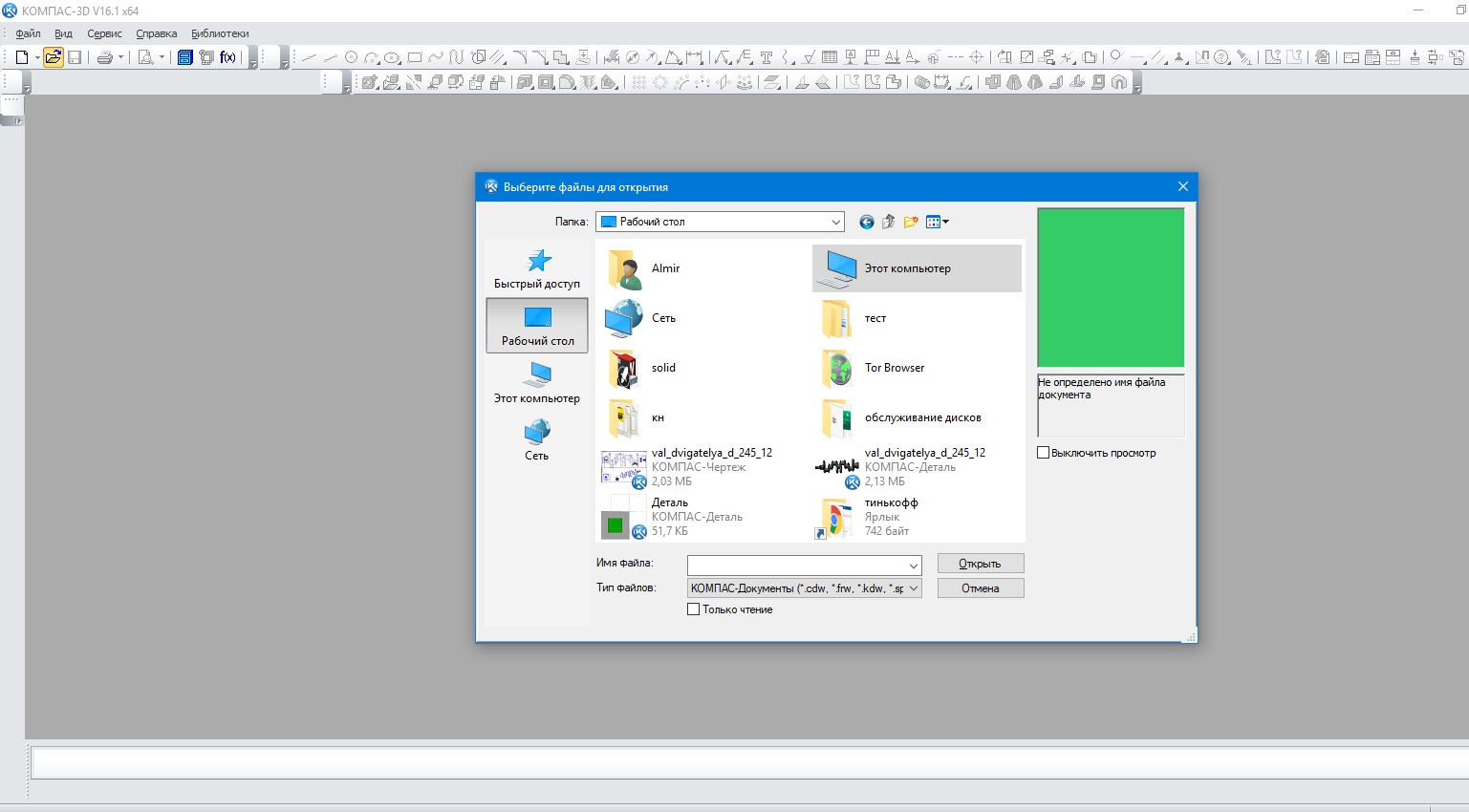Click the blue library manager toolbar icon
Image resolution: width=1469 pixels, height=812 pixels.
coord(185,57)
